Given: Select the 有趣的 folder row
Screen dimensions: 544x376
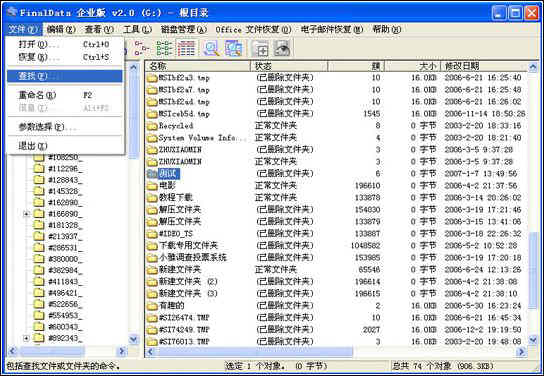Looking at the screenshot, I should click(x=336, y=306).
